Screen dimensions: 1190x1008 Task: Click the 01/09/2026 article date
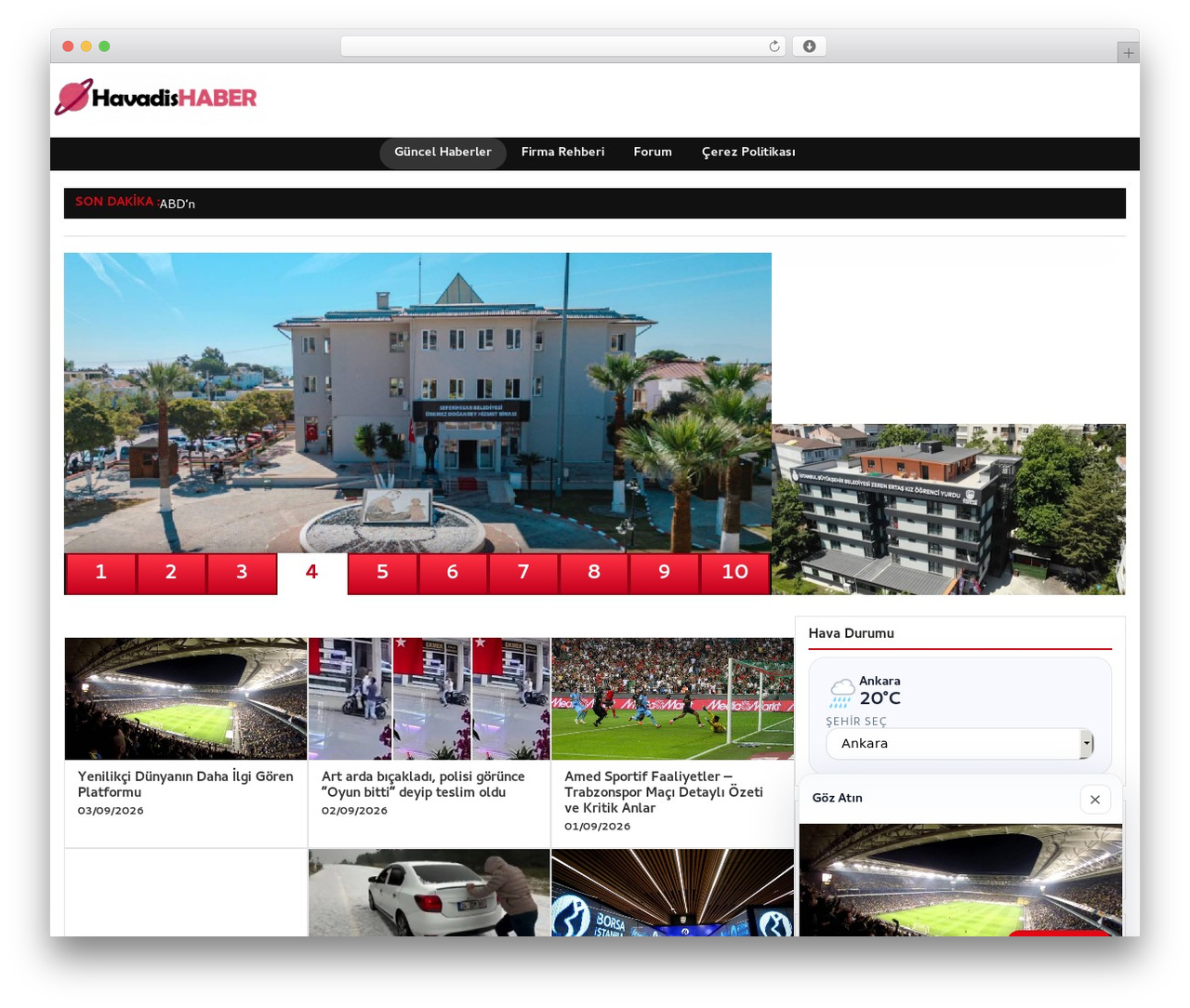click(598, 828)
